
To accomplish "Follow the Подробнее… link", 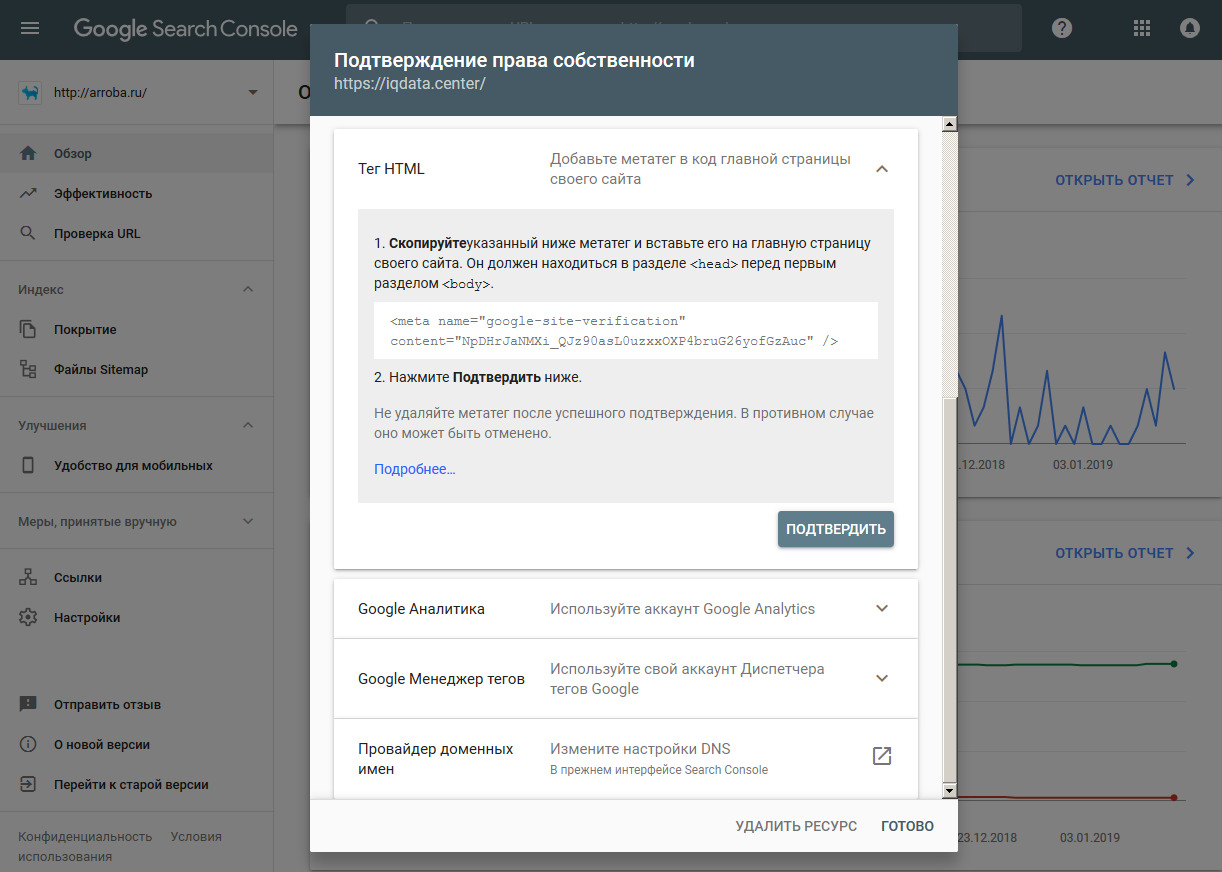I will coord(415,469).
